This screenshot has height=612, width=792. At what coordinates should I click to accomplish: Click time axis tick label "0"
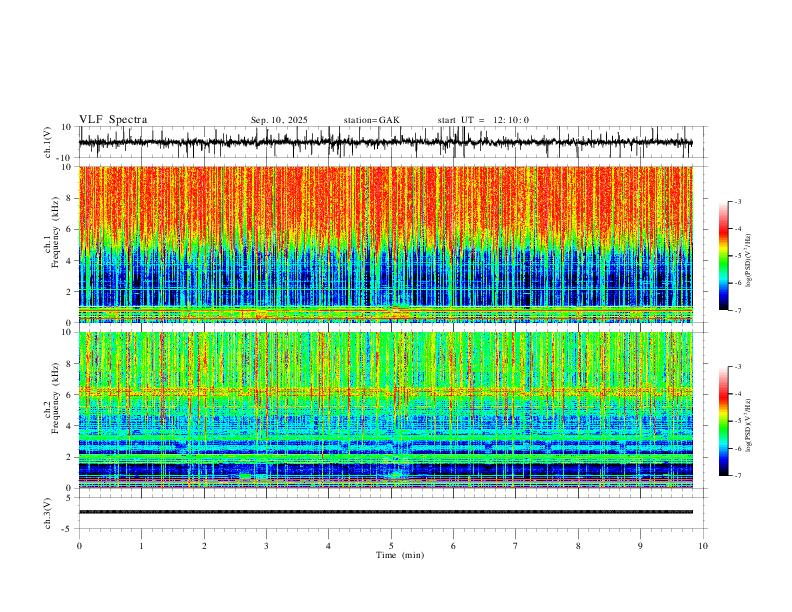pos(79,546)
